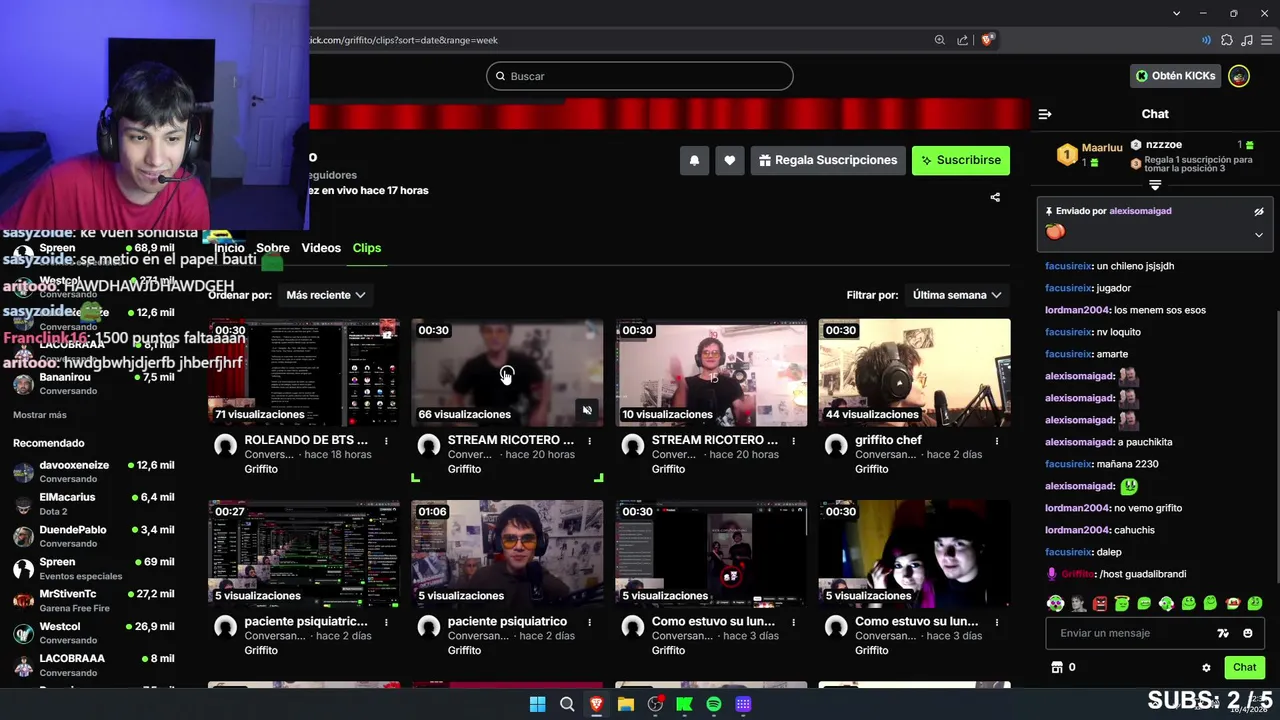Screen dimensions: 1280x720
Task: Click the Obtén KICKs button
Action: point(1176,76)
